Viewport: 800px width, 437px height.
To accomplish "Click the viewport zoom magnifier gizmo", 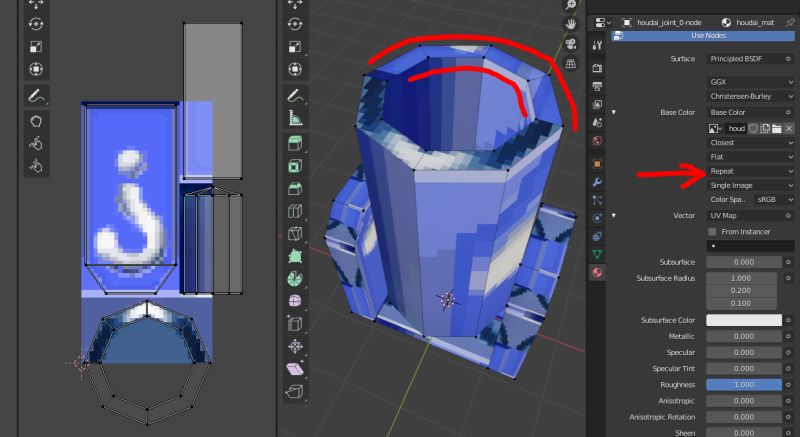I will click(x=570, y=5).
